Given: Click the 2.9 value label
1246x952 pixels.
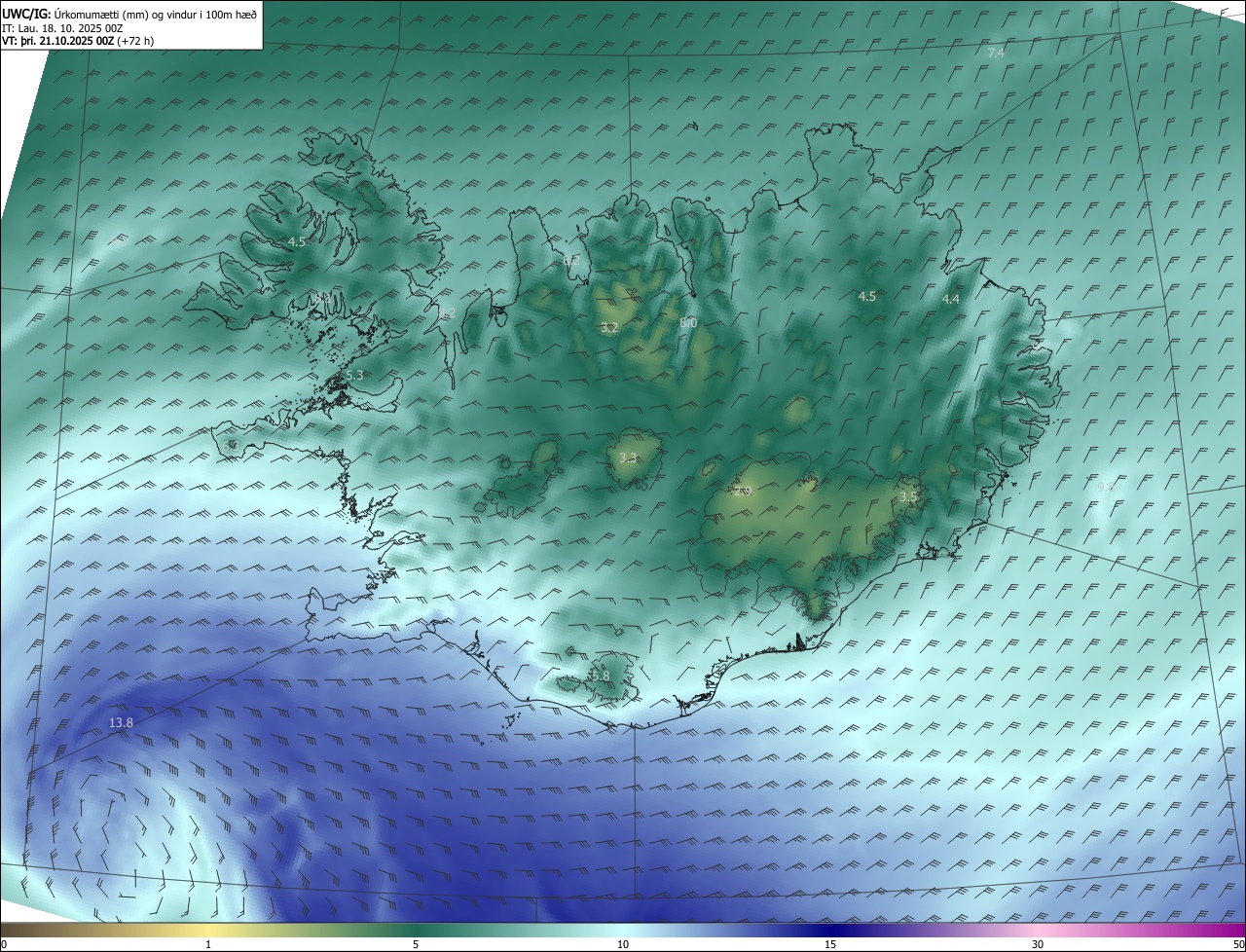Looking at the screenshot, I should (x=743, y=492).
